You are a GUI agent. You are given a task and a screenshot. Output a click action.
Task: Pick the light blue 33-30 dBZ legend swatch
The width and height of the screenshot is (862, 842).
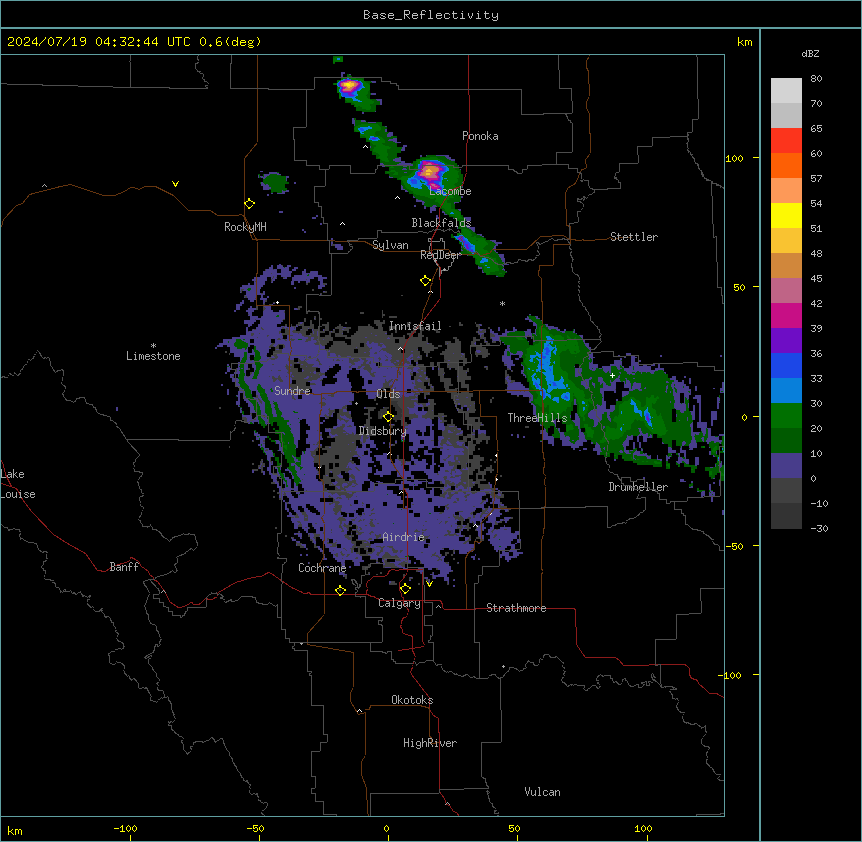(x=786, y=391)
